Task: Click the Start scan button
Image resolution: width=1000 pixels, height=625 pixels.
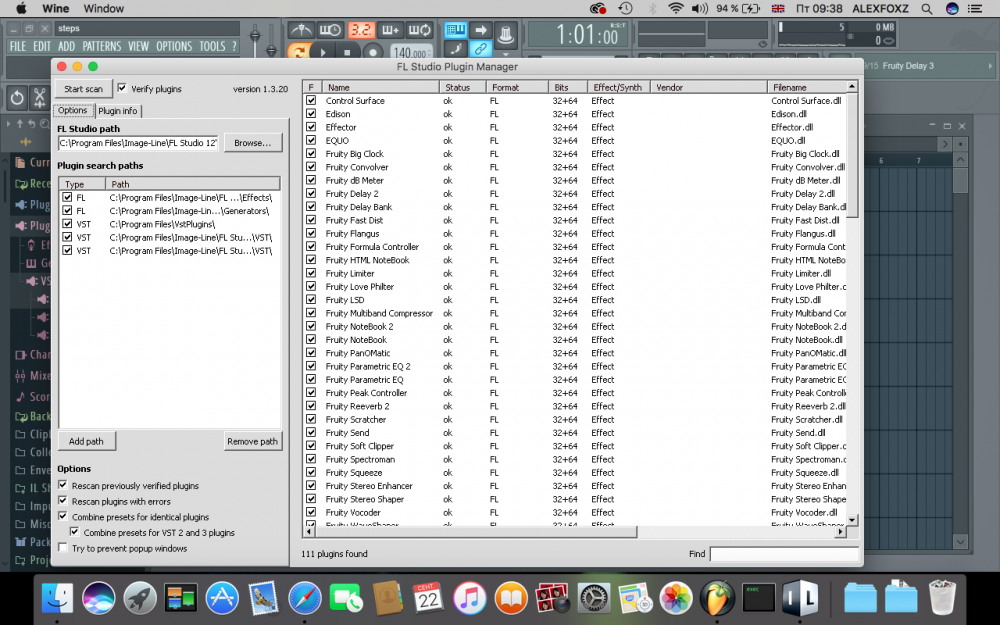Action: coord(84,89)
